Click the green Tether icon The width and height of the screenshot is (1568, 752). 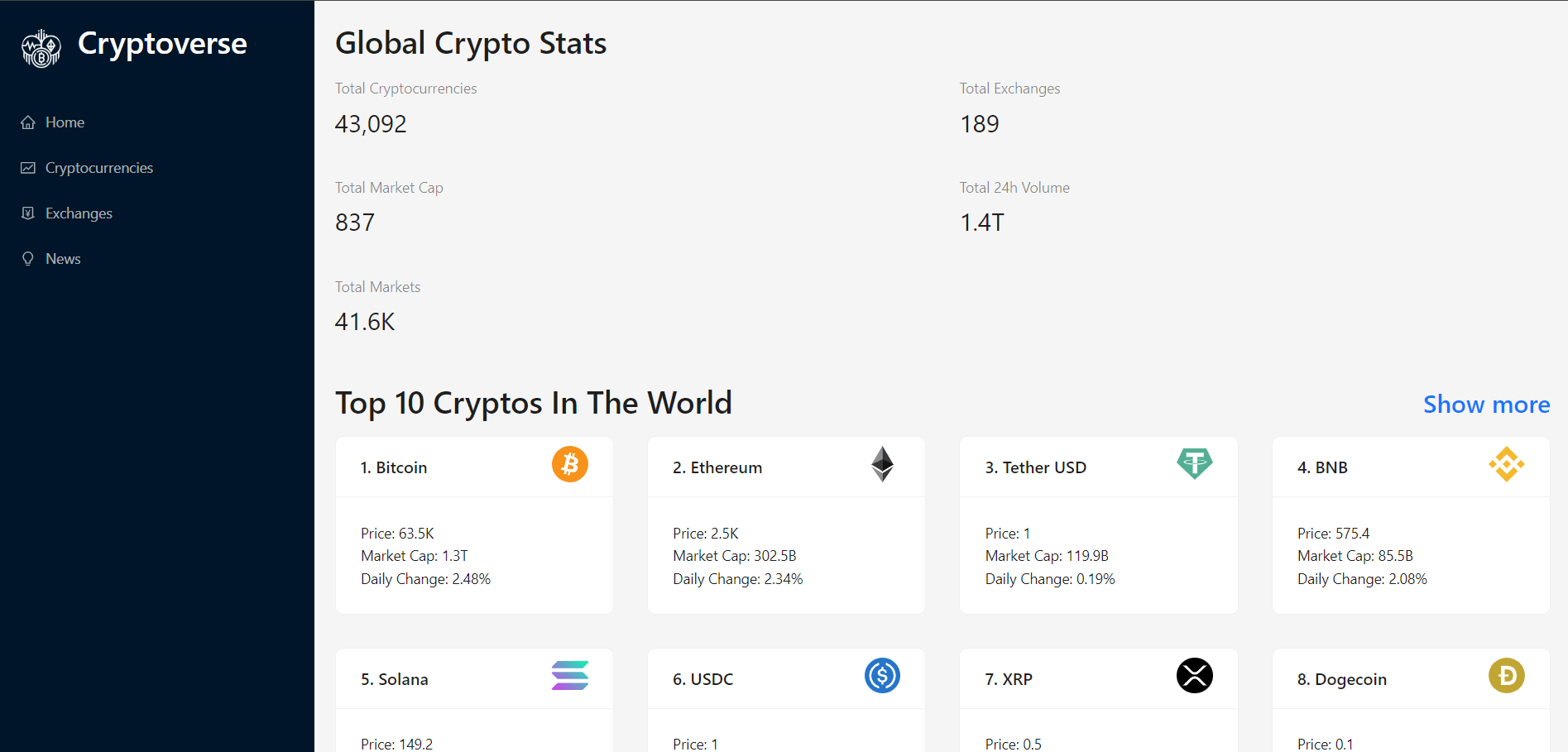(x=1194, y=463)
